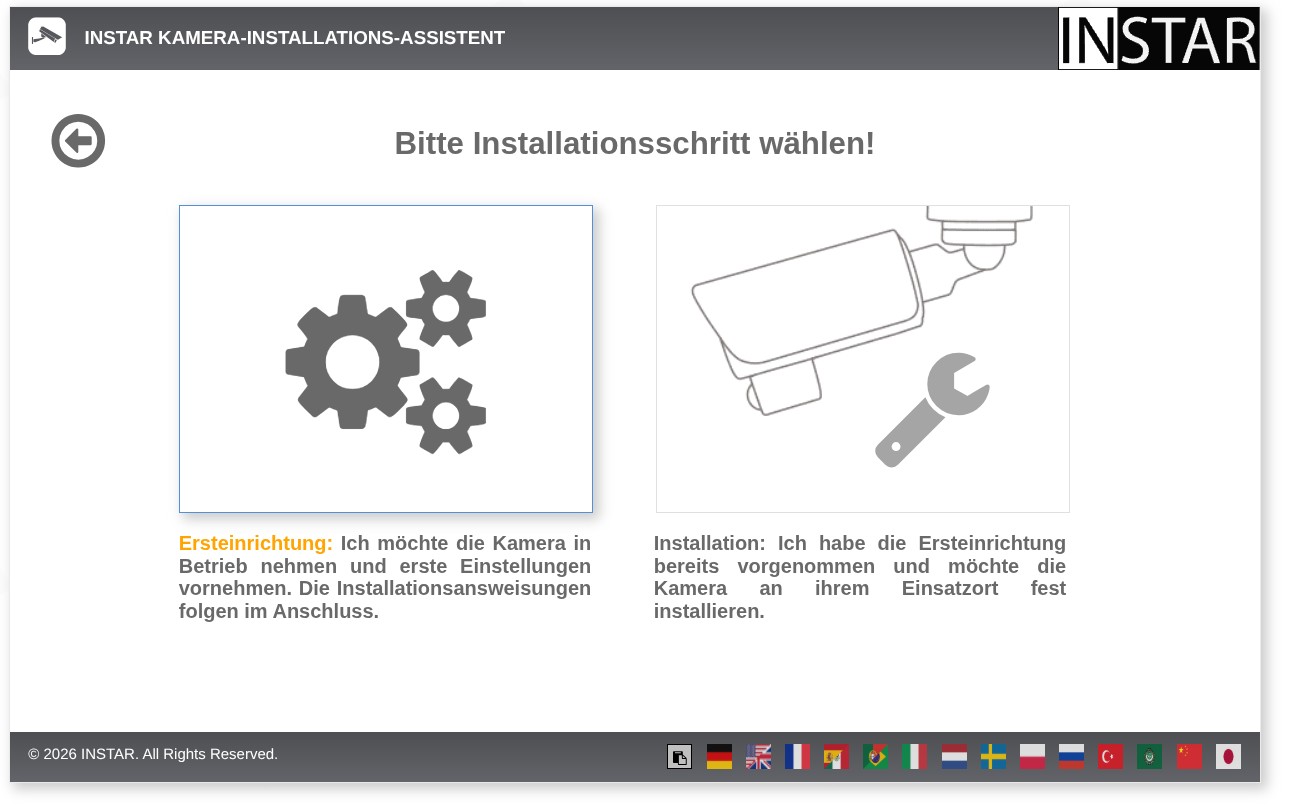Viewport: 1294px width, 806px height.
Task: Go back using the circular arrow icon
Action: pos(78,141)
